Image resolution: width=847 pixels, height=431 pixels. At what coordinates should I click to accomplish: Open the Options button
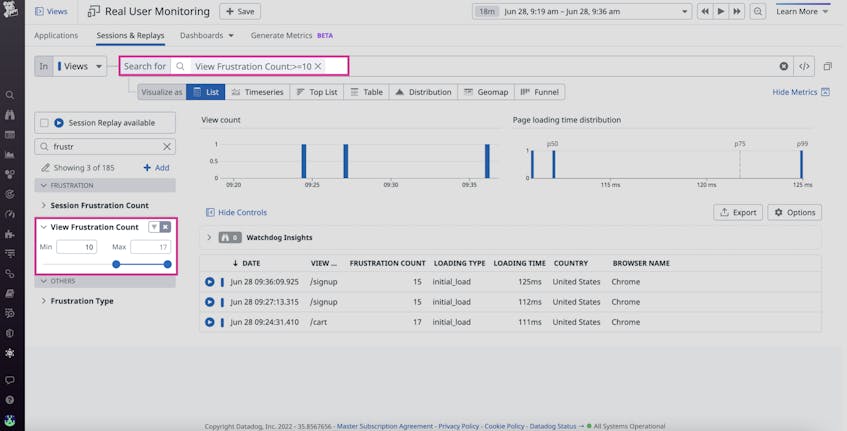[x=795, y=212]
